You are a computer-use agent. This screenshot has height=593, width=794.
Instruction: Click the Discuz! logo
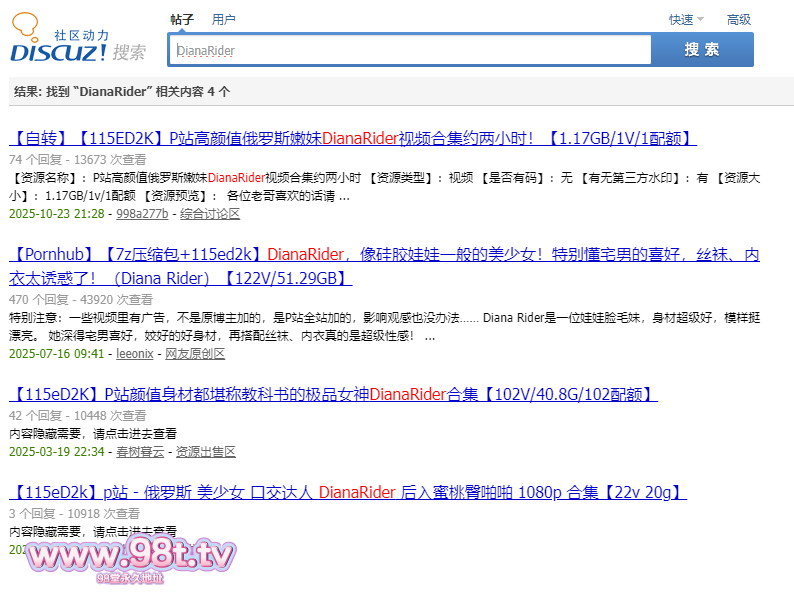point(58,51)
